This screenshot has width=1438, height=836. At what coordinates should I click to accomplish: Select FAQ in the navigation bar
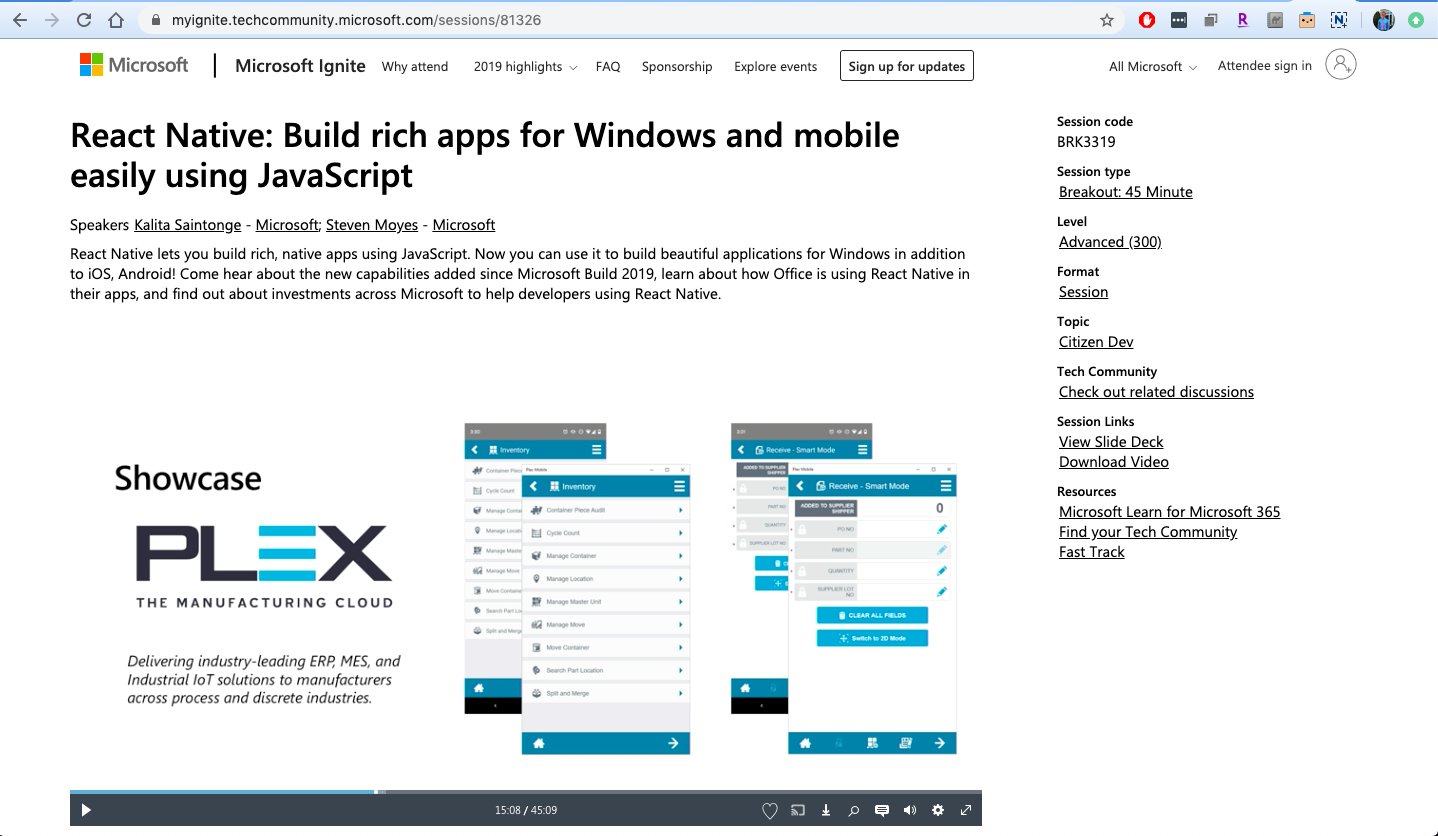pos(607,66)
